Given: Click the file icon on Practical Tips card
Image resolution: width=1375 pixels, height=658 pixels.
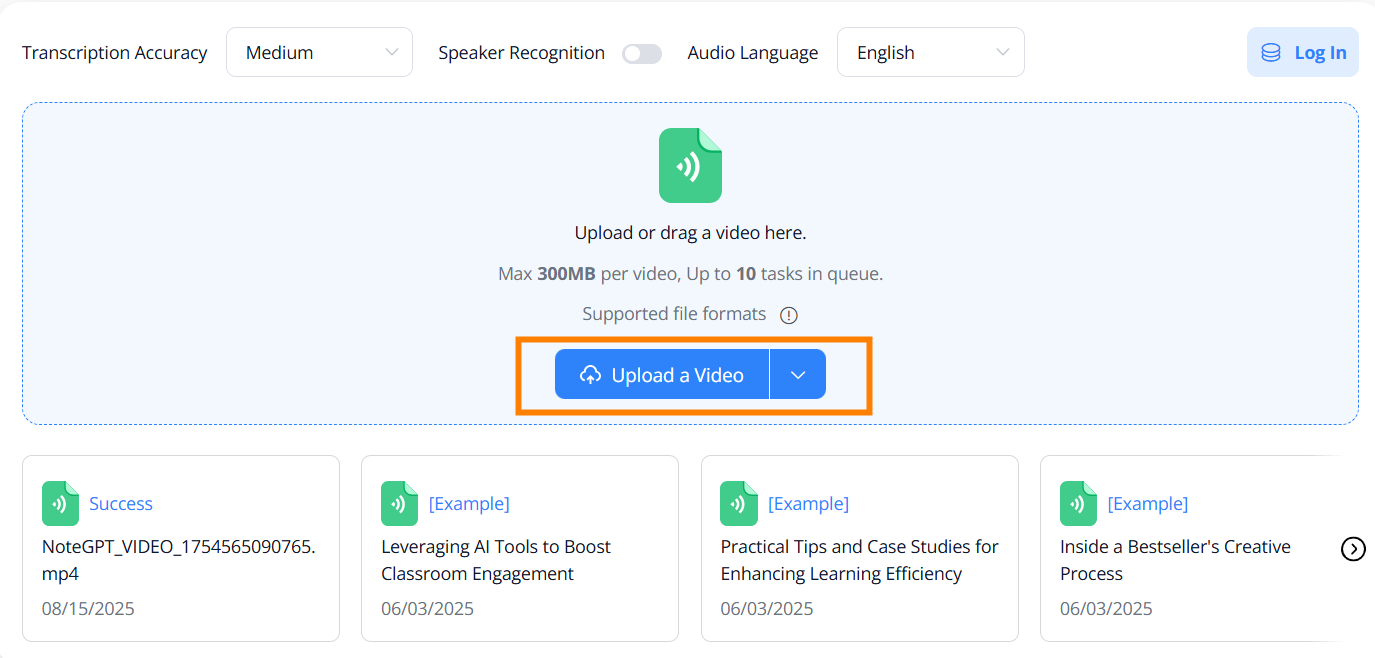Looking at the screenshot, I should coord(738,503).
